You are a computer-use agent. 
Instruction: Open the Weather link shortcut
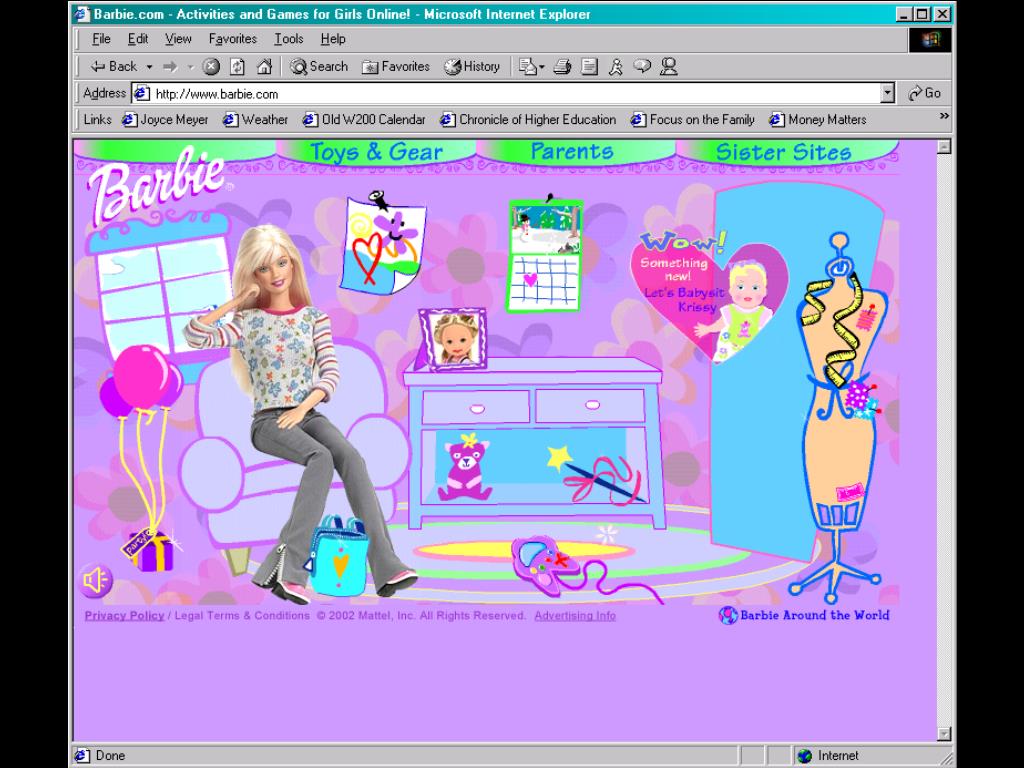256,120
